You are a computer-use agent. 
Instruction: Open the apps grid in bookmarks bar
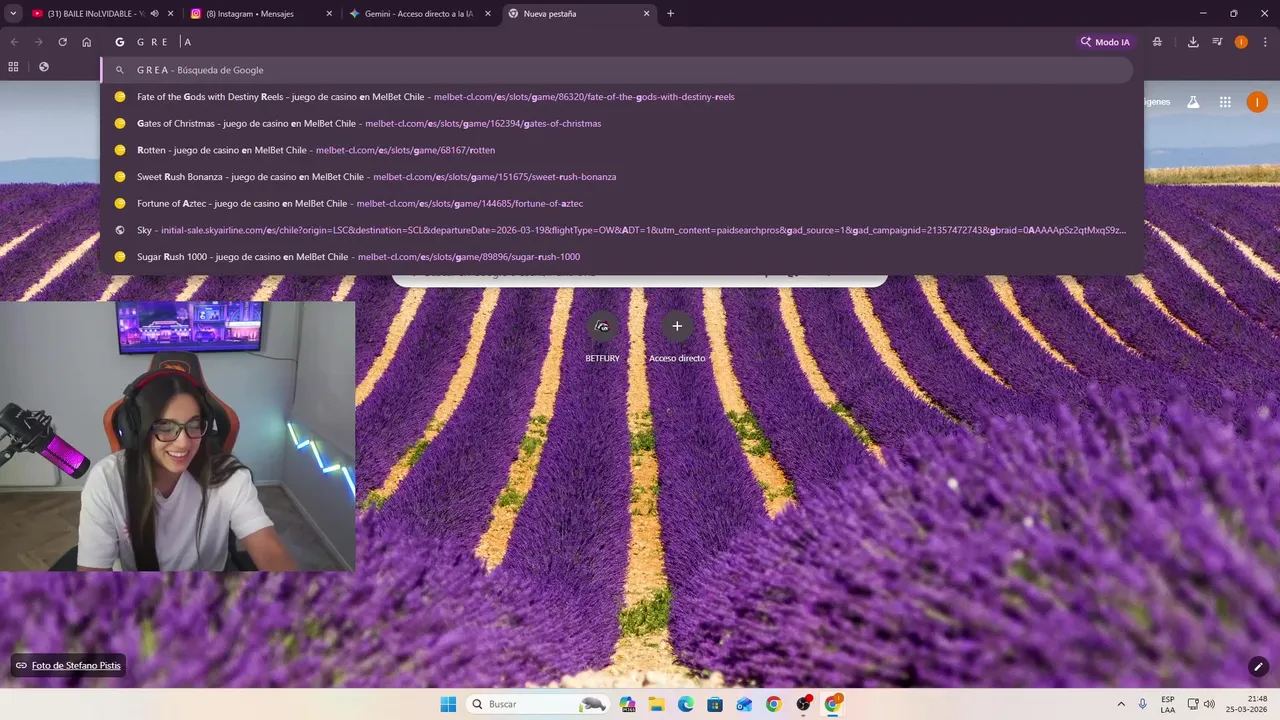click(x=13, y=67)
